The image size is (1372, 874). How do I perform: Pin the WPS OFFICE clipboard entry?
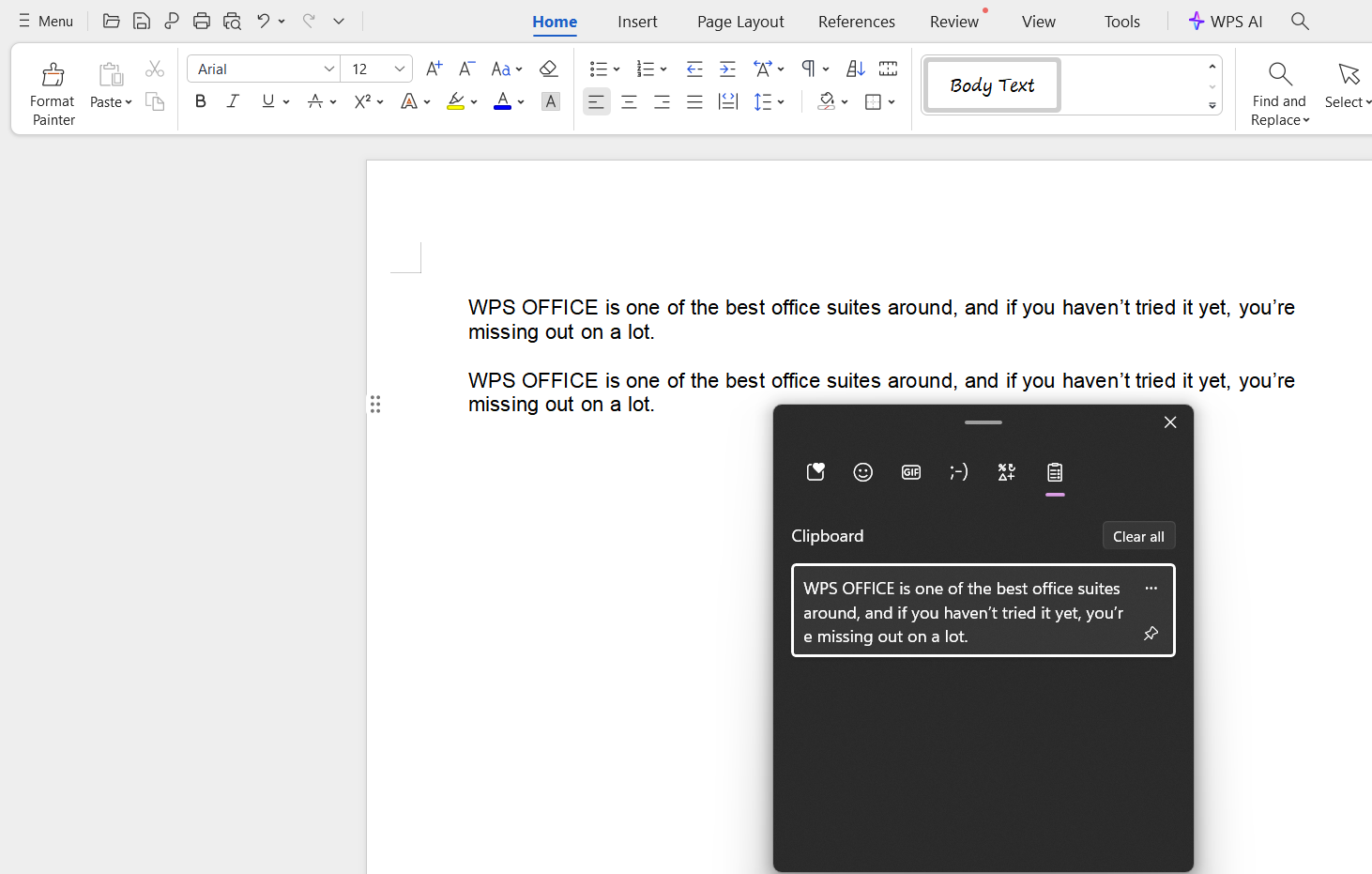pos(1151,634)
